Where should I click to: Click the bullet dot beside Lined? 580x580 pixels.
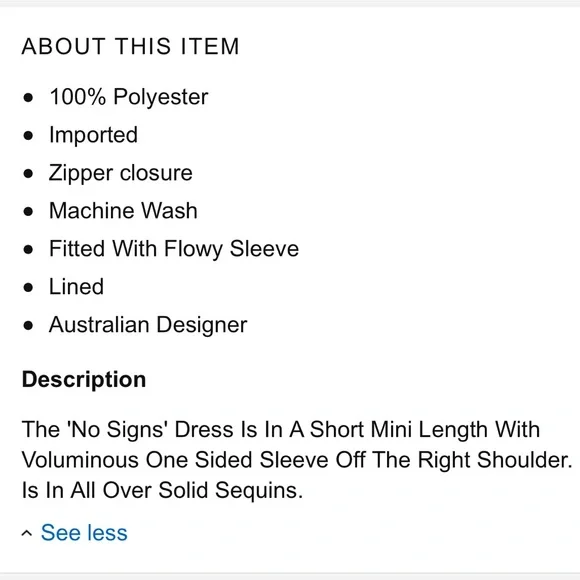tap(28, 287)
